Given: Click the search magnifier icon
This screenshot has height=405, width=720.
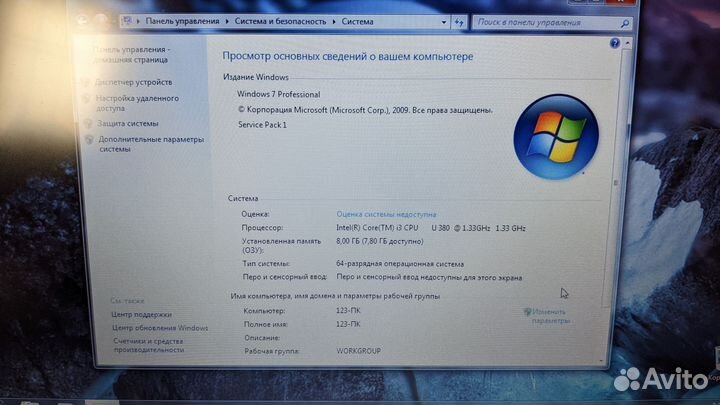Looking at the screenshot, I should pos(624,23).
